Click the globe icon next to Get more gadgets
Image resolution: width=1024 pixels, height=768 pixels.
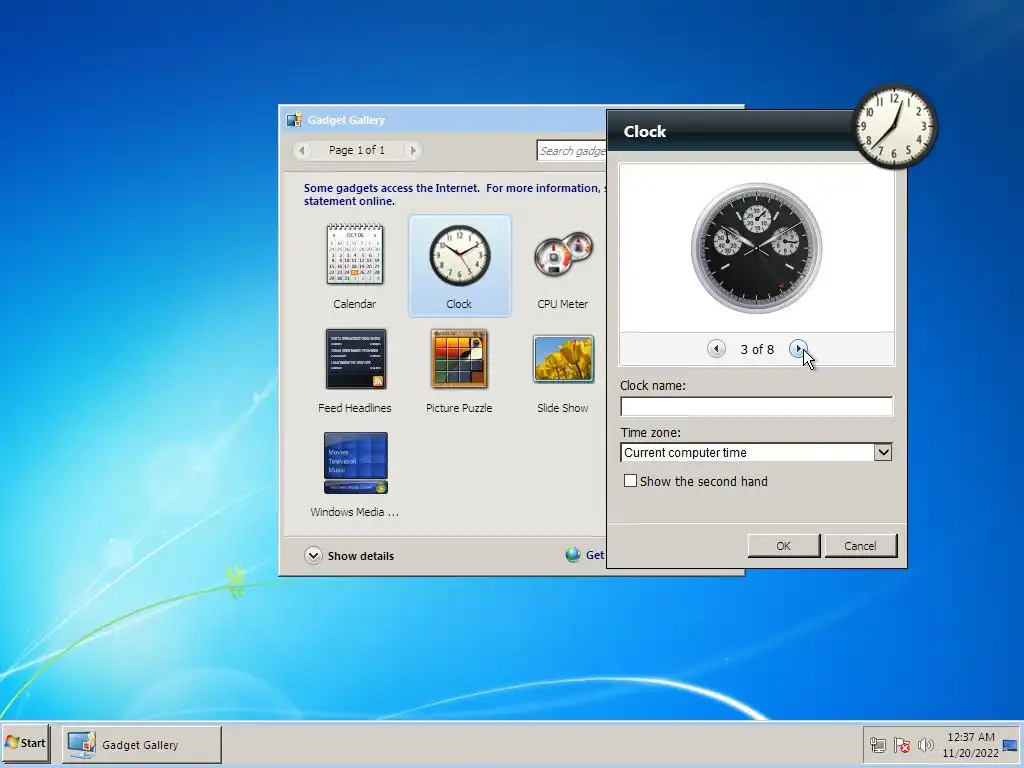tap(573, 555)
